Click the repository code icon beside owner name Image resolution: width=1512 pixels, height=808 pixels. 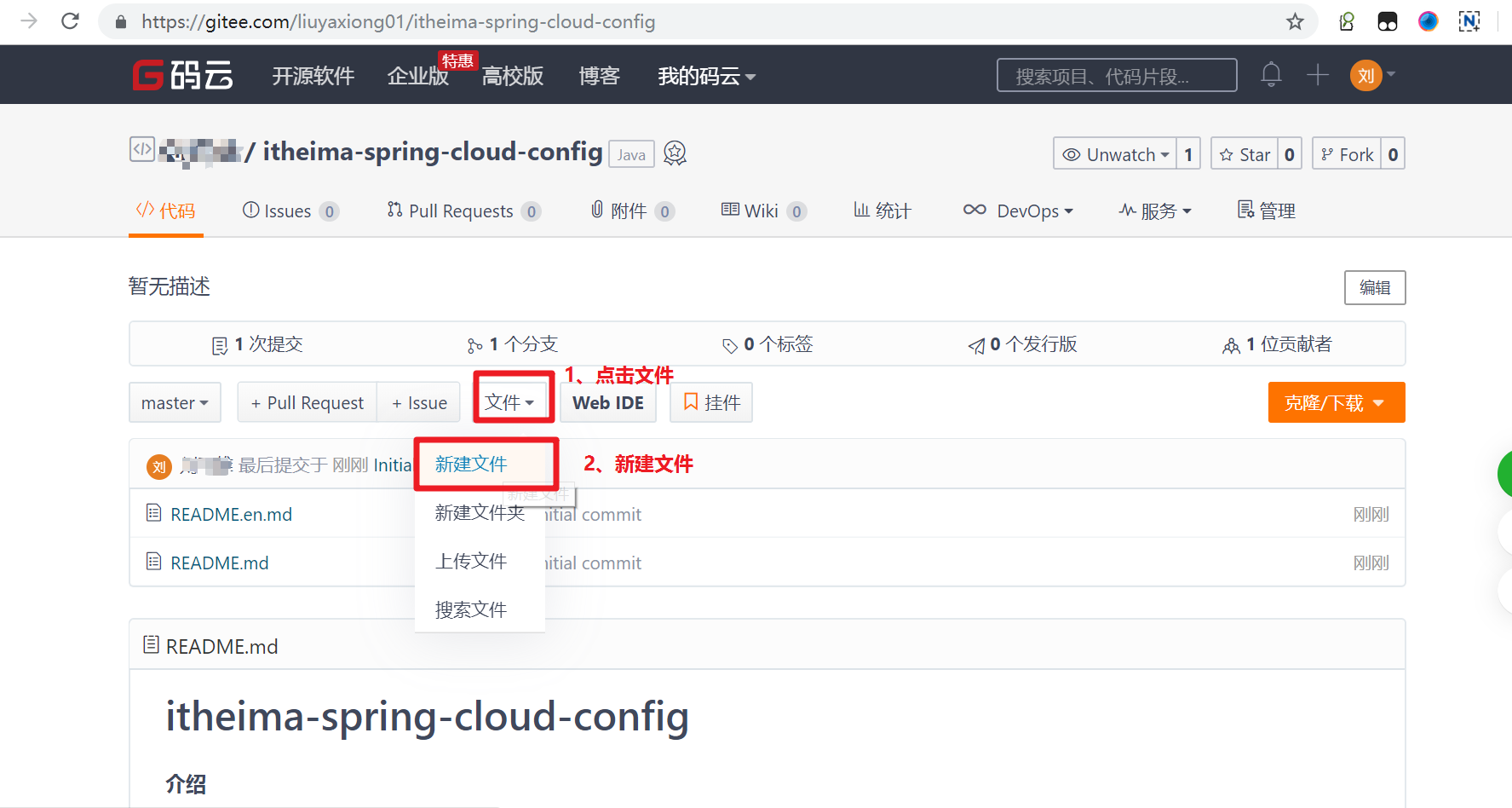coord(141,149)
